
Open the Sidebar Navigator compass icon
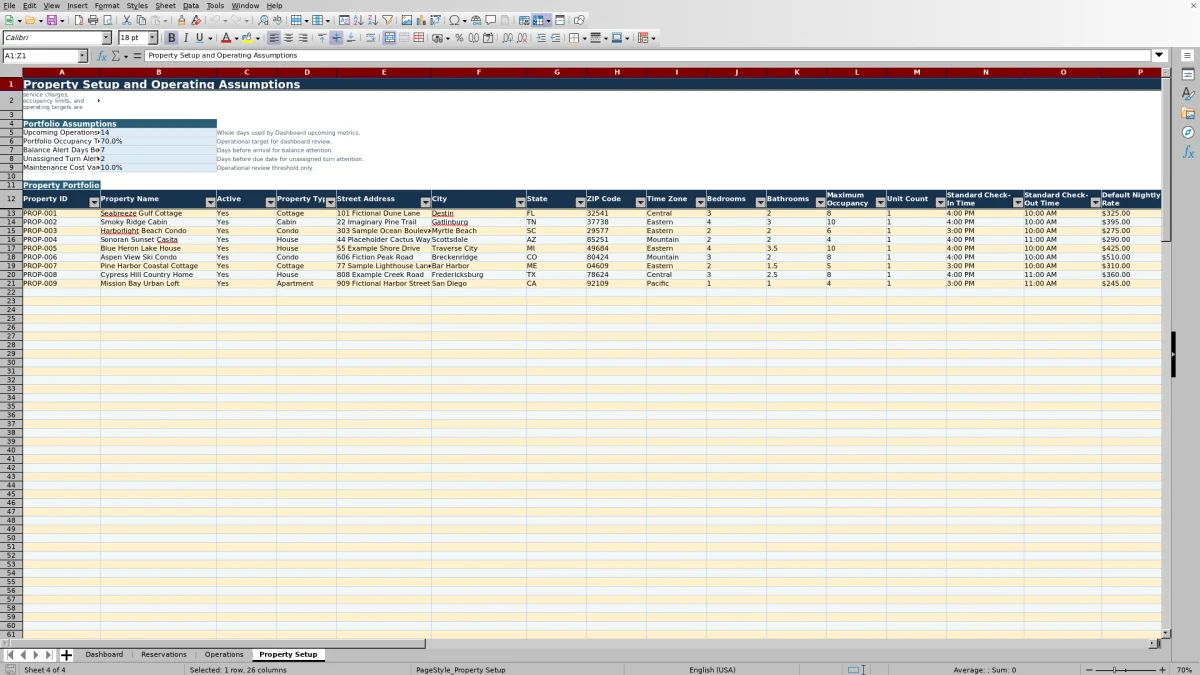coord(1188,132)
